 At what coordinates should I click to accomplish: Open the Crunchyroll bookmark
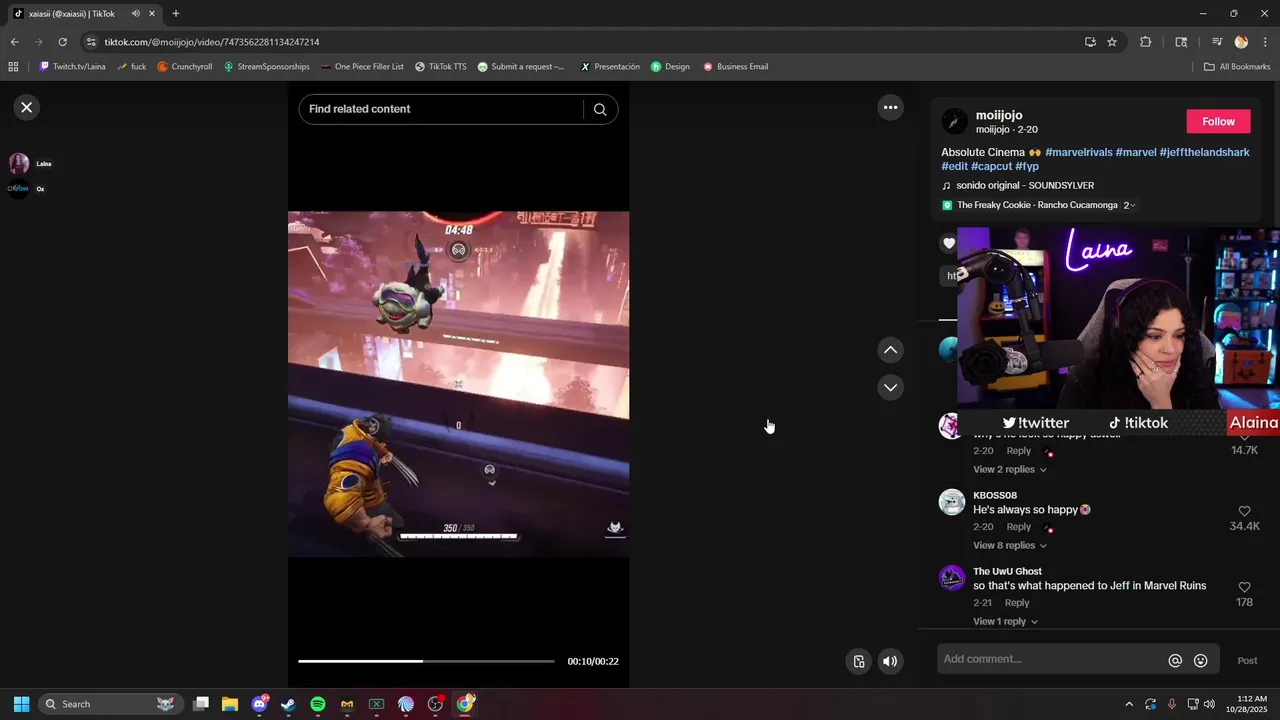coord(185,67)
